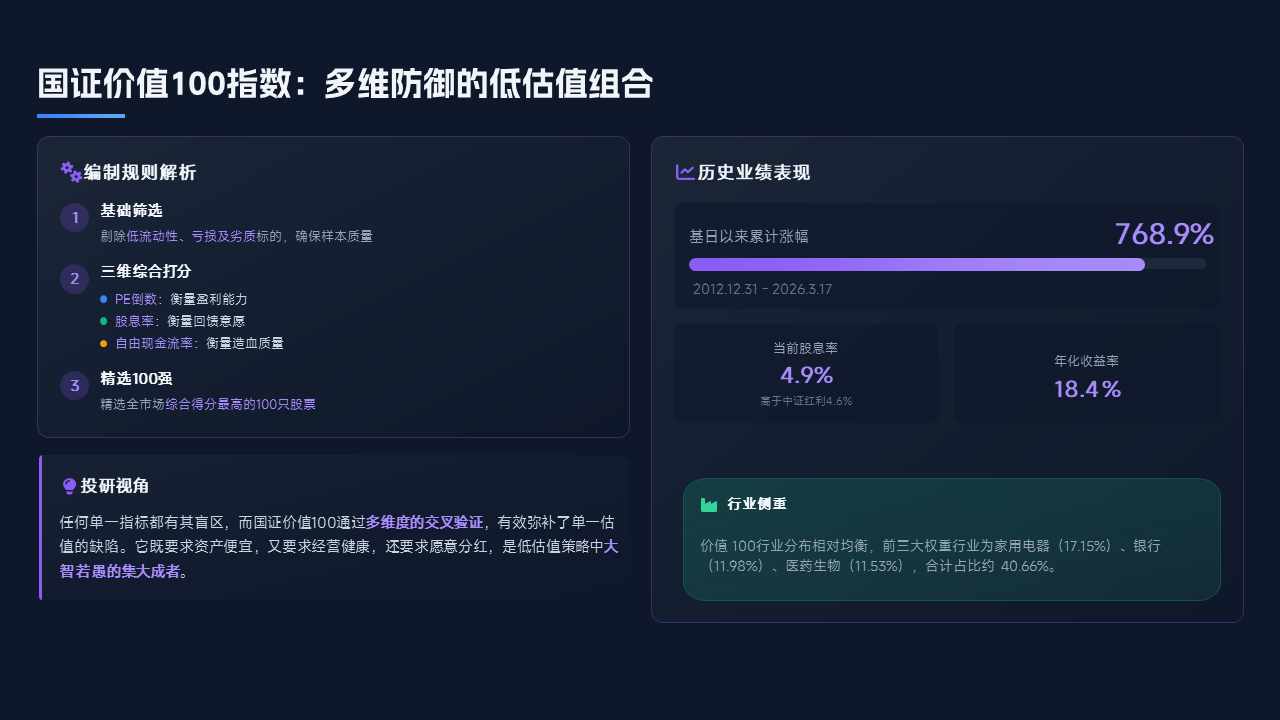
Task: Click the highlighted text 多维度的交叉验证
Action: 424,522
